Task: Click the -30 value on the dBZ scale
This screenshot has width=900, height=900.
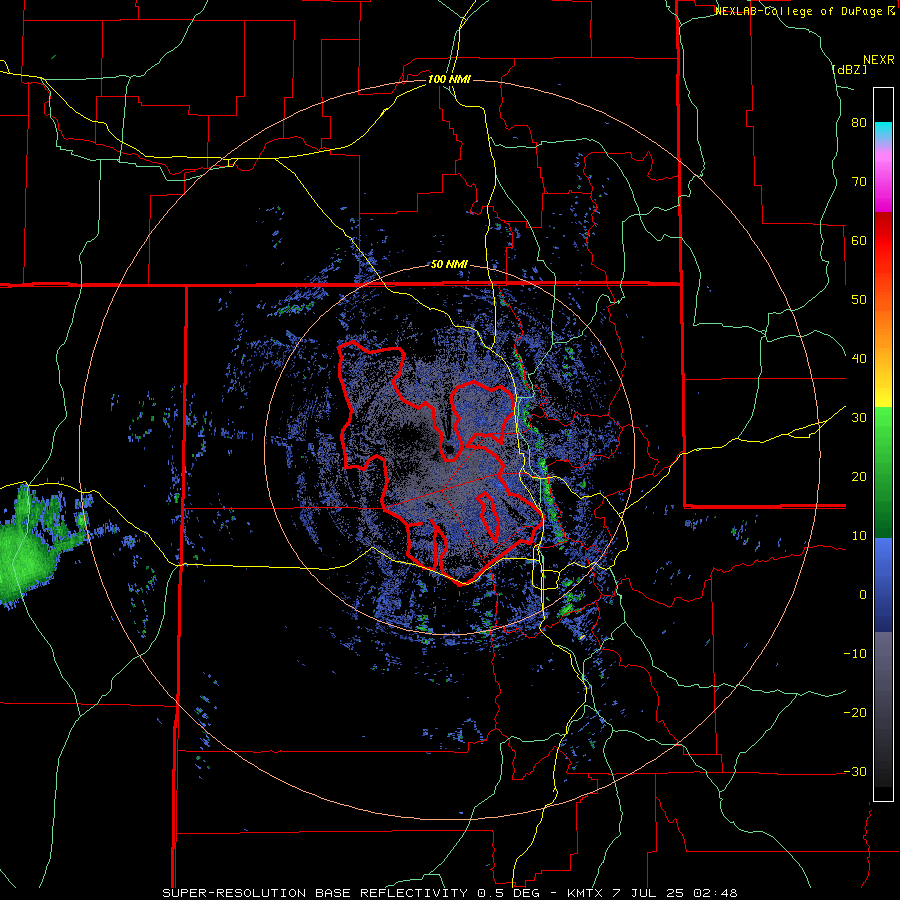Action: (855, 771)
